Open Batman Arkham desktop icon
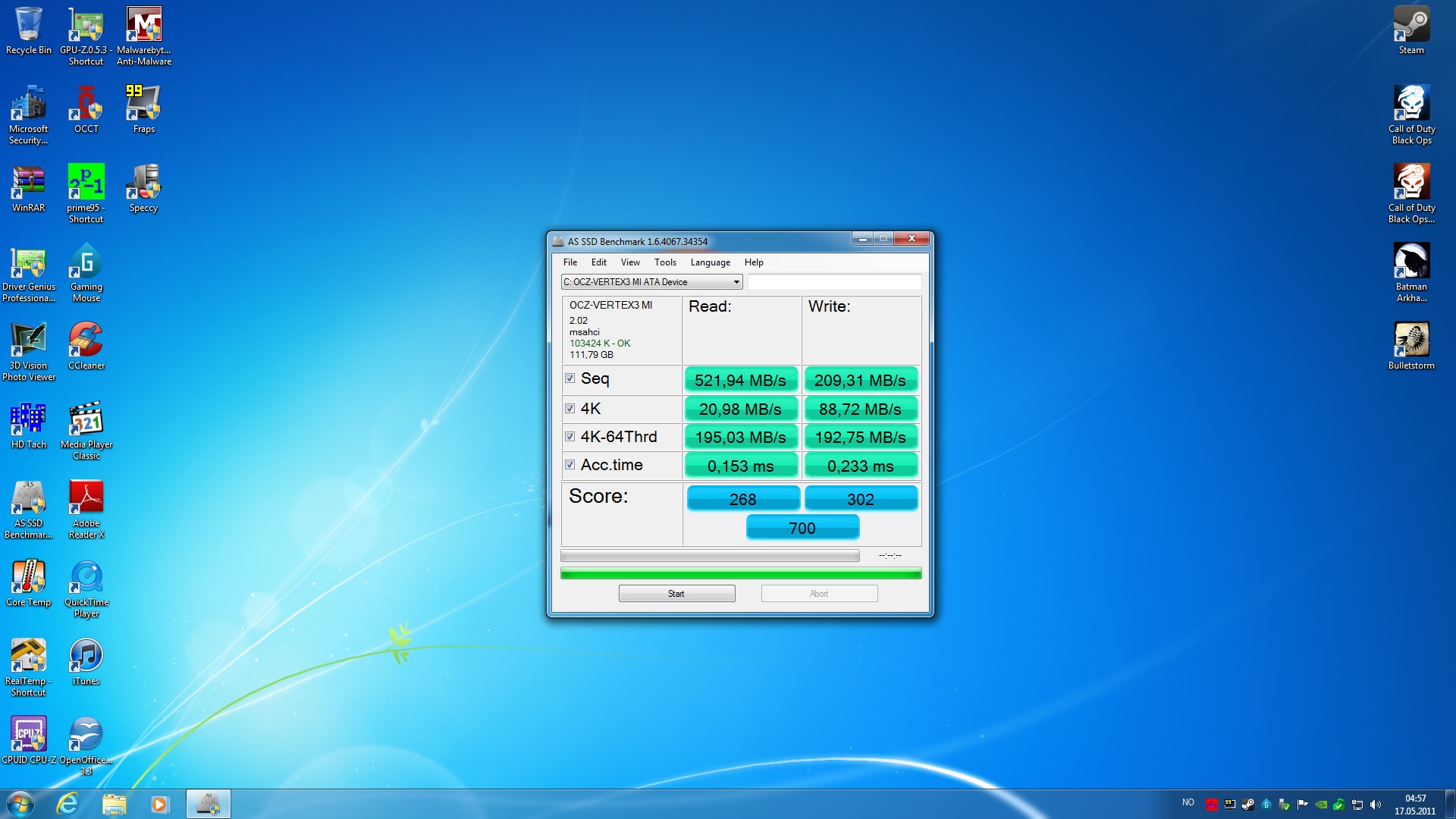 [x=1411, y=272]
